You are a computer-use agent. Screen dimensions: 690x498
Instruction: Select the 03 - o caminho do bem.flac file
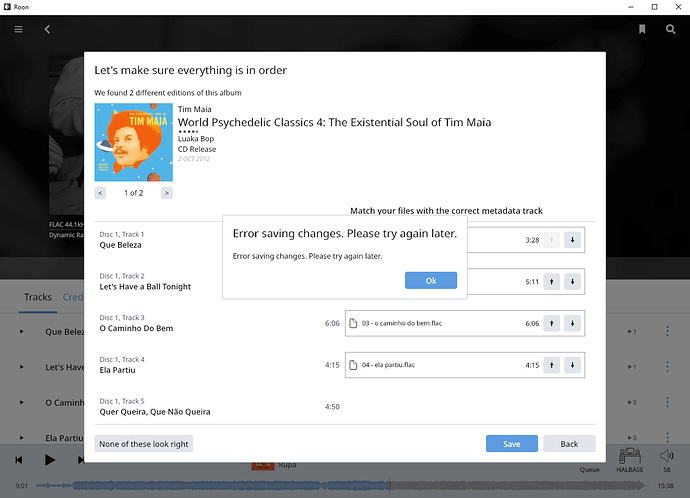465,323
